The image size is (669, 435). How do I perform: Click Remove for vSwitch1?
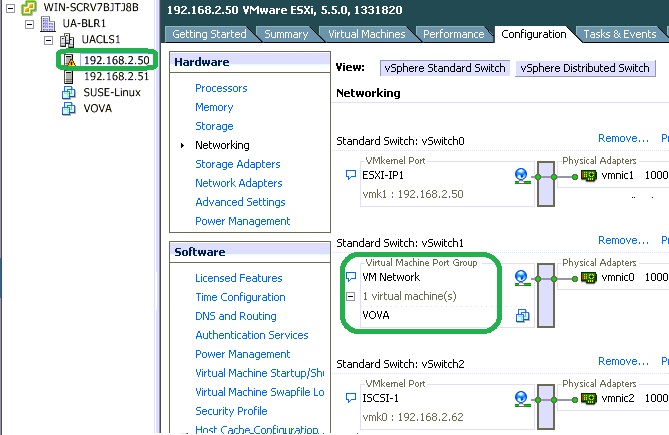pyautogui.click(x=623, y=240)
